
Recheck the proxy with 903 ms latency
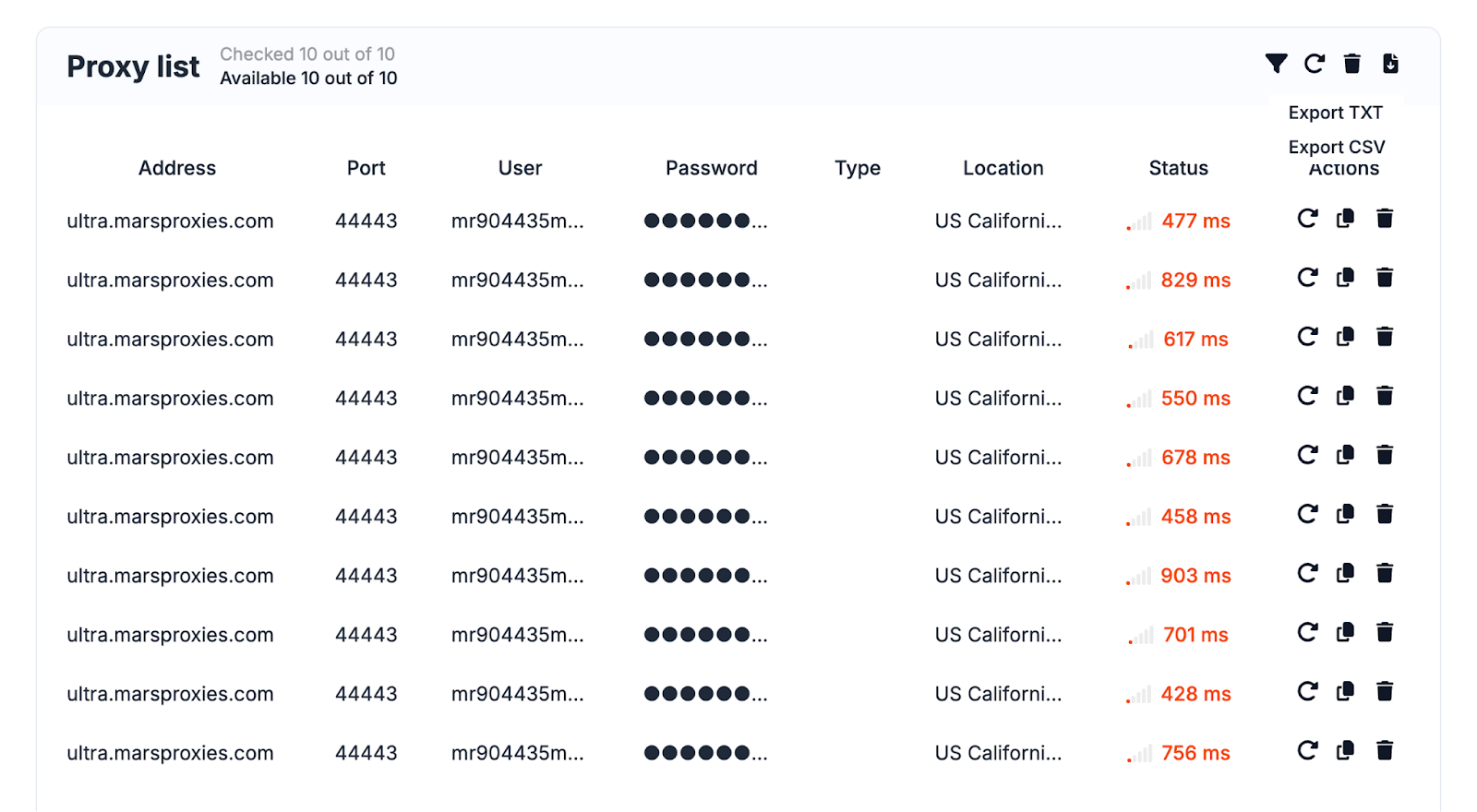tap(1307, 573)
